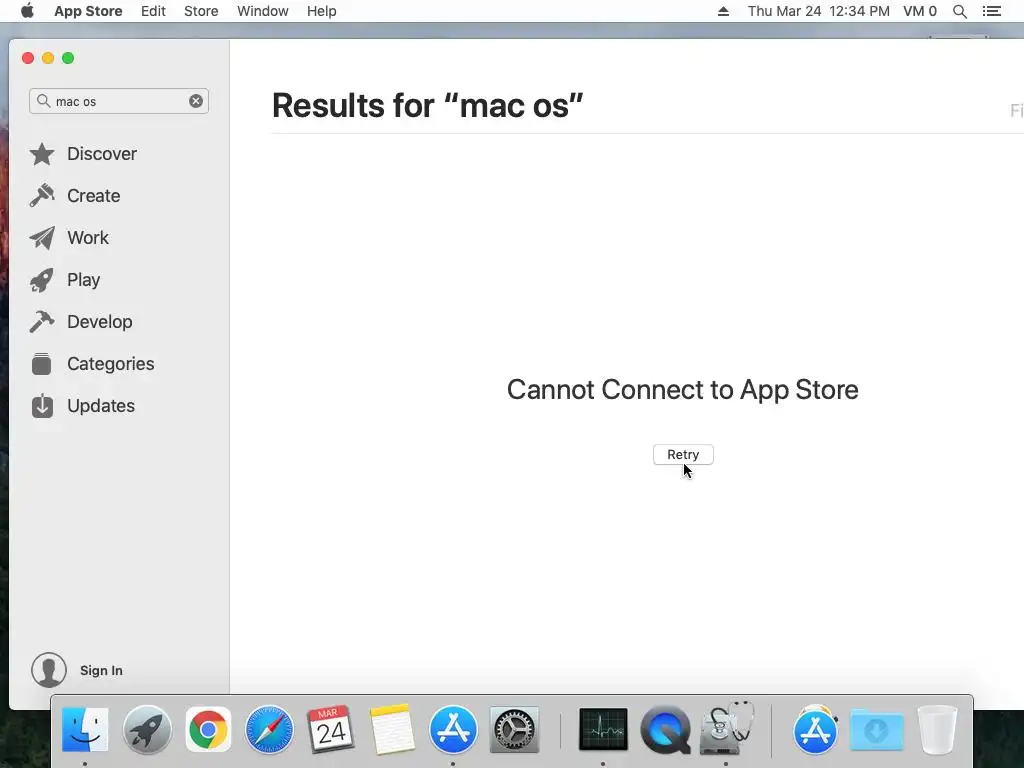Image resolution: width=1024 pixels, height=768 pixels.
Task: Open Finder from the Dock
Action: tap(85, 729)
